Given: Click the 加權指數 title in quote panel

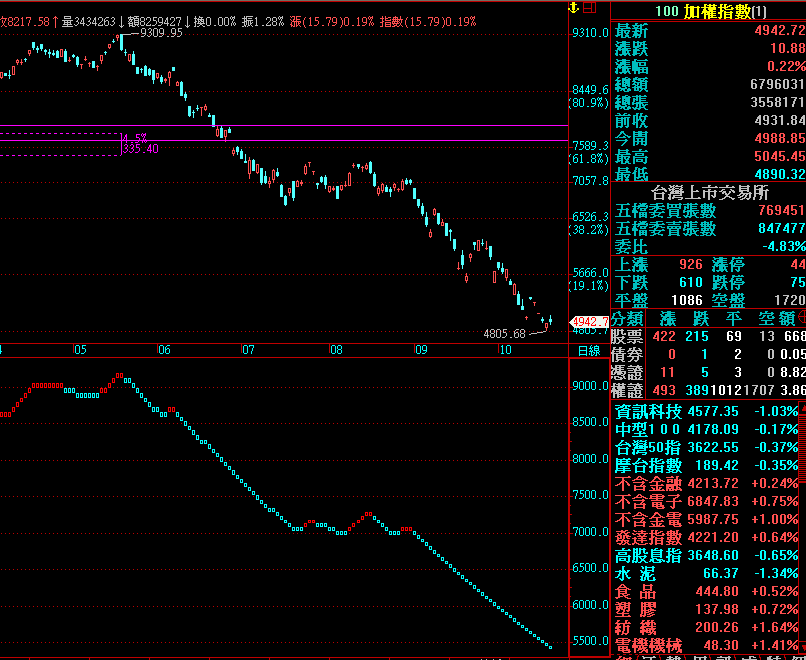Looking at the screenshot, I should click(x=718, y=11).
